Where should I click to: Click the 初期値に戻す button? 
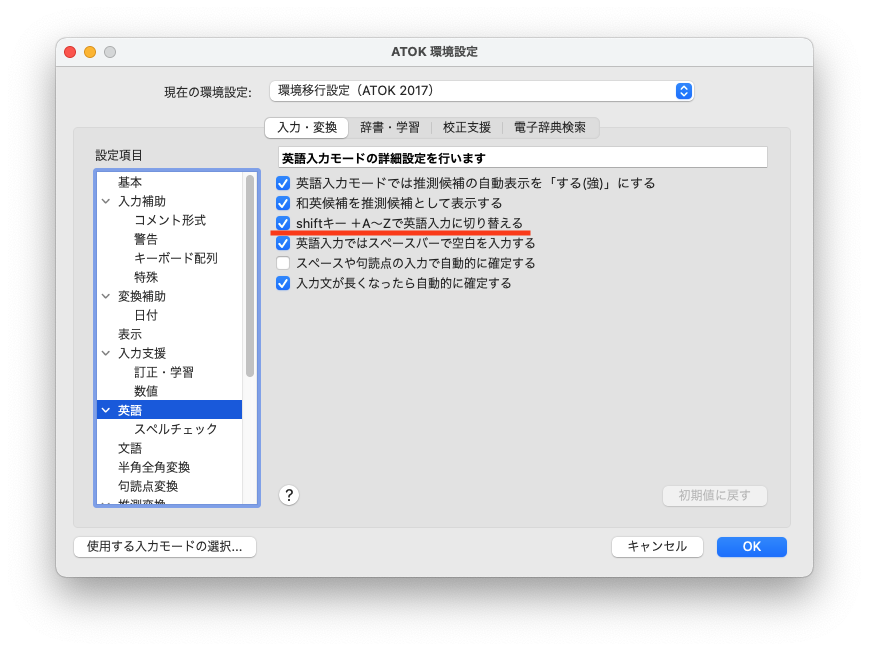tap(715, 495)
